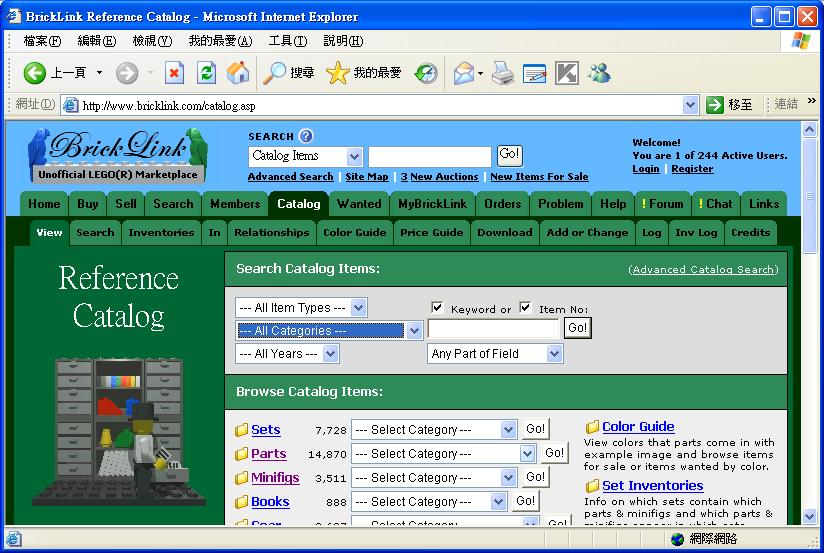Screen dimensions: 824x553
Task: Toggle the Item No checkbox
Action: click(525, 308)
